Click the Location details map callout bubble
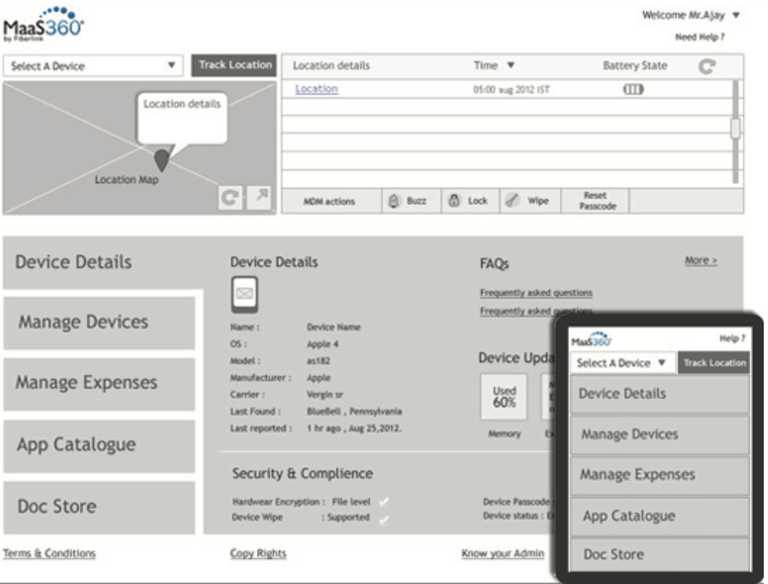Viewport: 768px width, 584px height. (182, 119)
